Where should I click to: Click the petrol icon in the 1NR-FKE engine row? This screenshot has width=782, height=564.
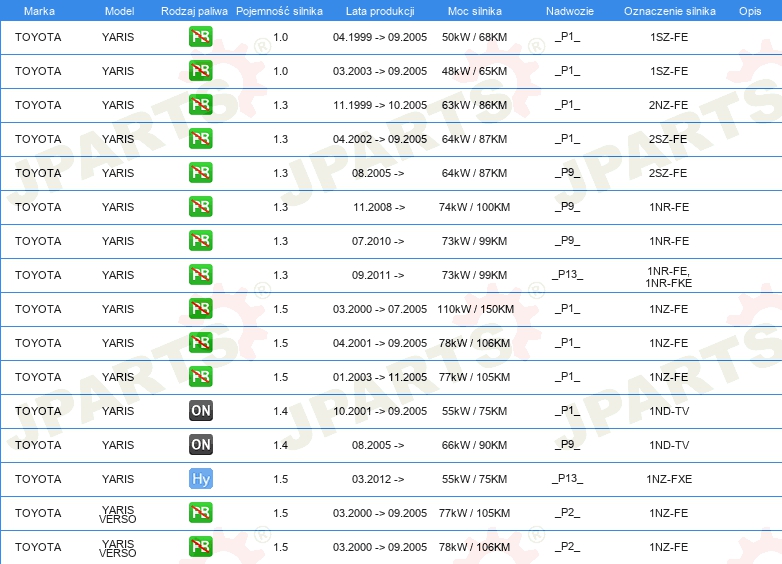(200, 275)
